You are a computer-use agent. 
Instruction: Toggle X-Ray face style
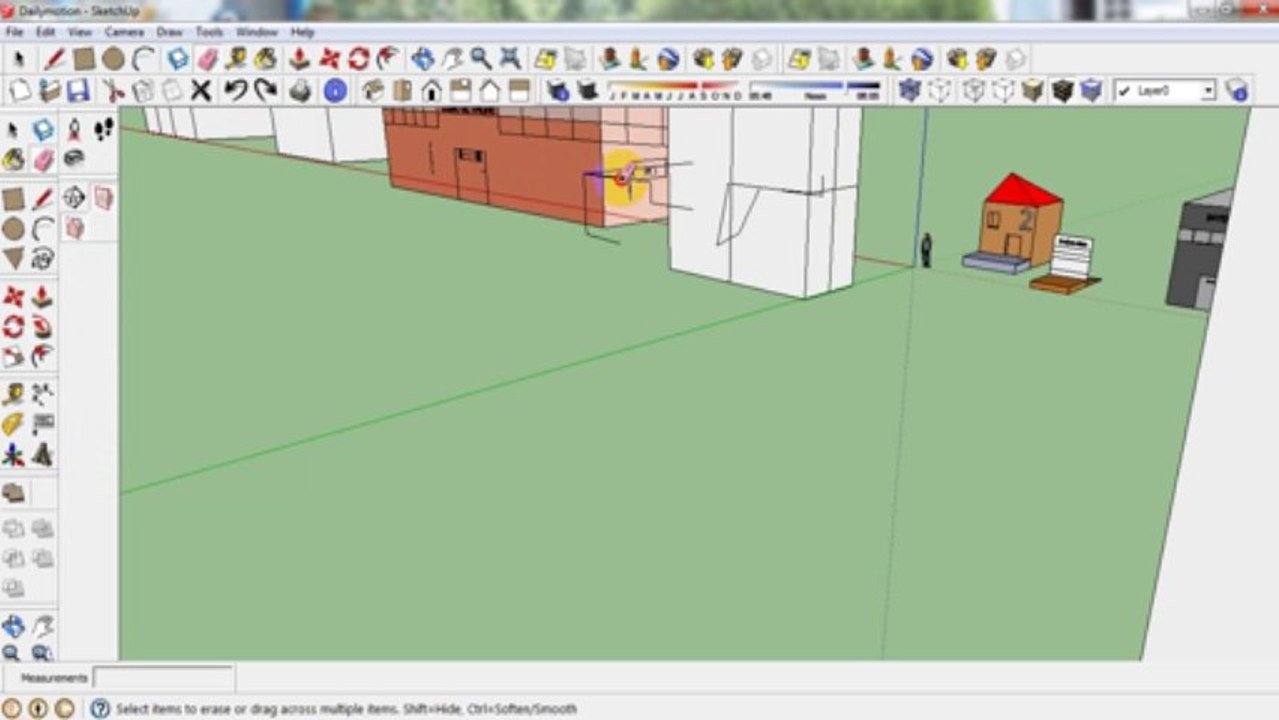[909, 91]
